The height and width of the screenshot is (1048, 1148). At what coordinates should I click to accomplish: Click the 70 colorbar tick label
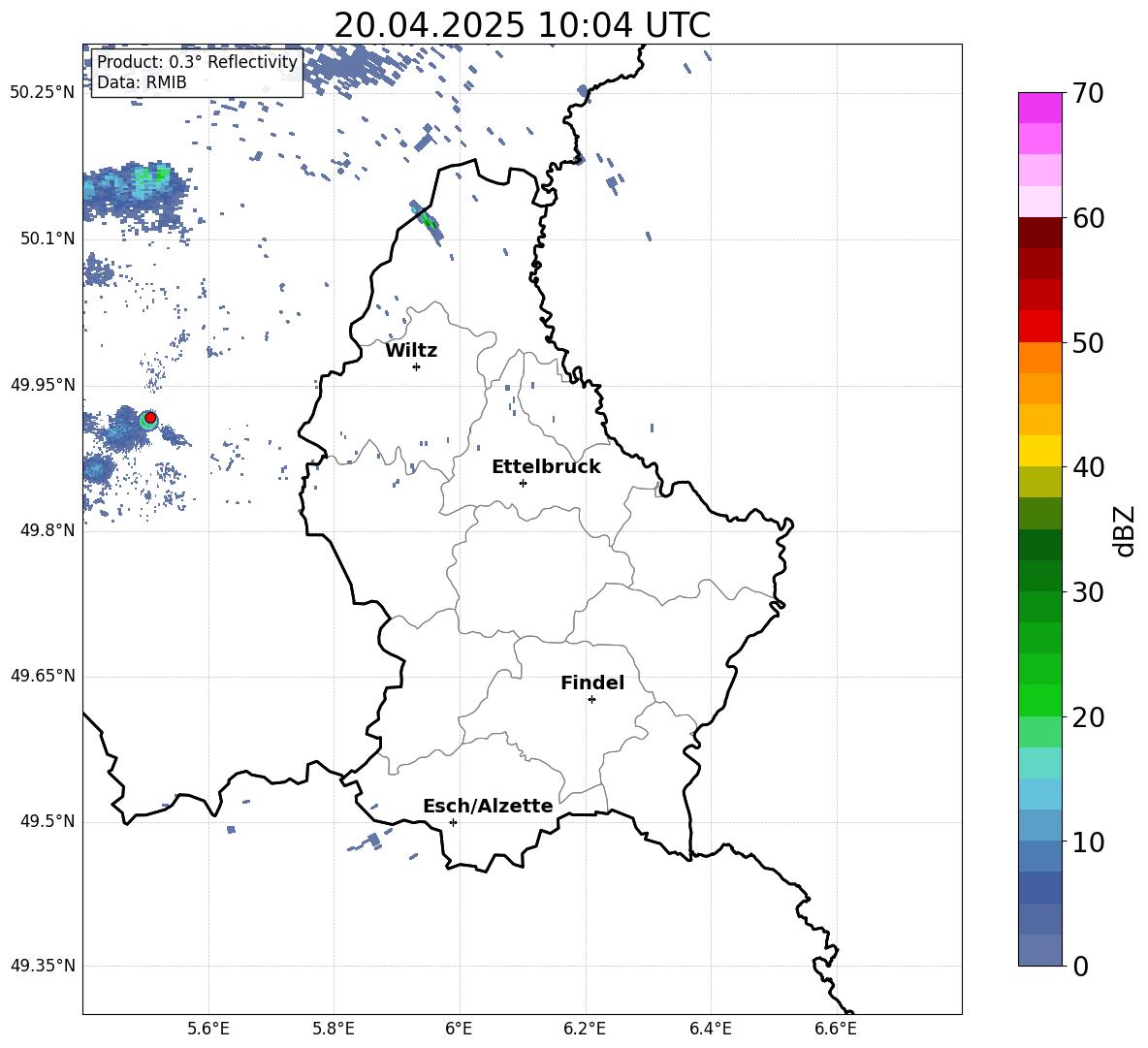click(1088, 93)
